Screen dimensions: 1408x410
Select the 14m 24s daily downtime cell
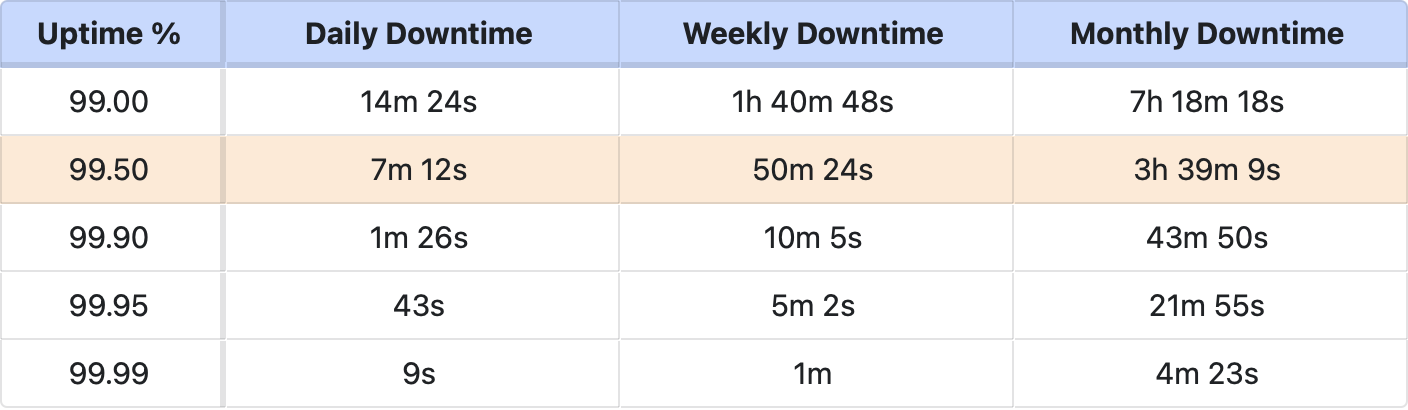pyautogui.click(x=419, y=101)
